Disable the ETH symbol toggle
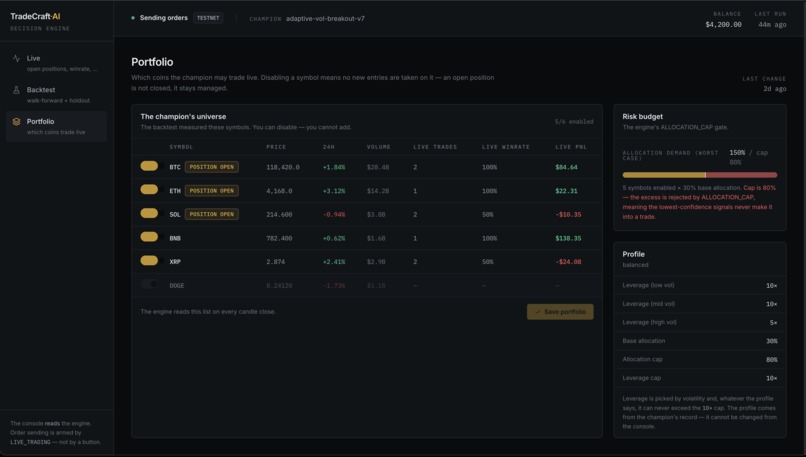The width and height of the screenshot is (806, 457). click(150, 190)
